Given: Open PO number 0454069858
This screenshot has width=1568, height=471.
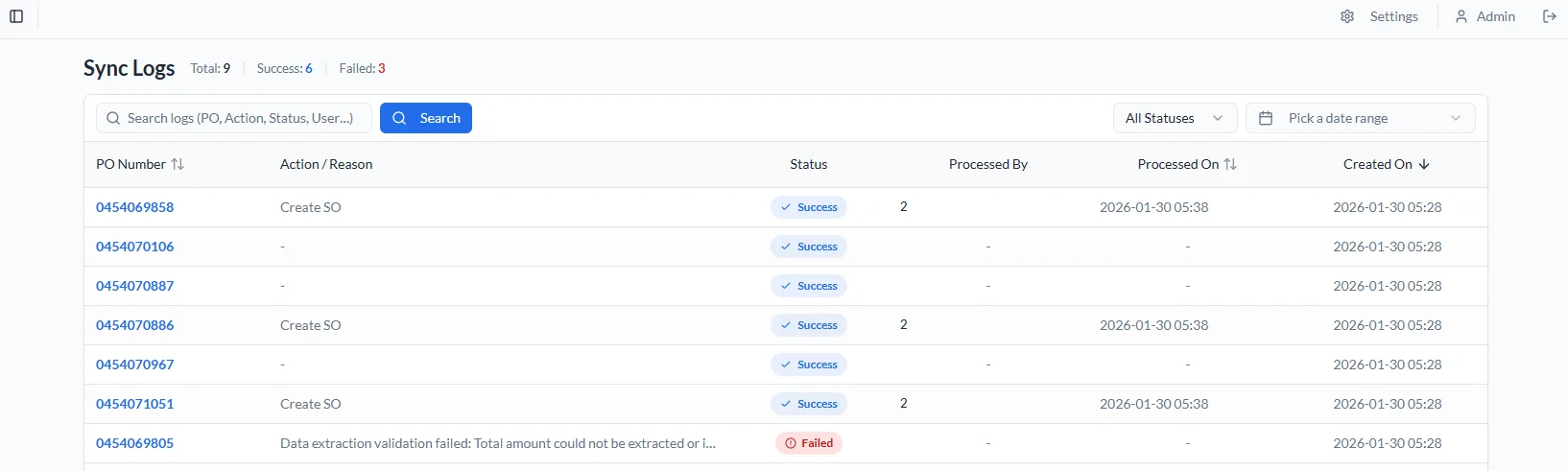Looking at the screenshot, I should pos(135,207).
